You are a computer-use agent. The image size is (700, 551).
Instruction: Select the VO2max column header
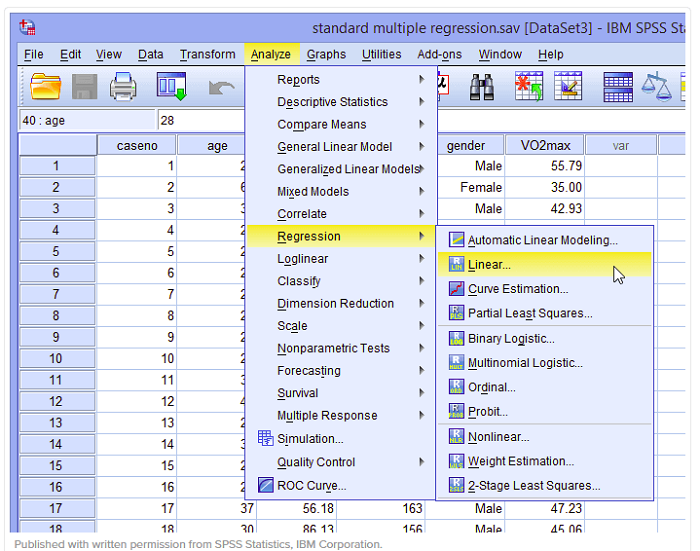545,146
